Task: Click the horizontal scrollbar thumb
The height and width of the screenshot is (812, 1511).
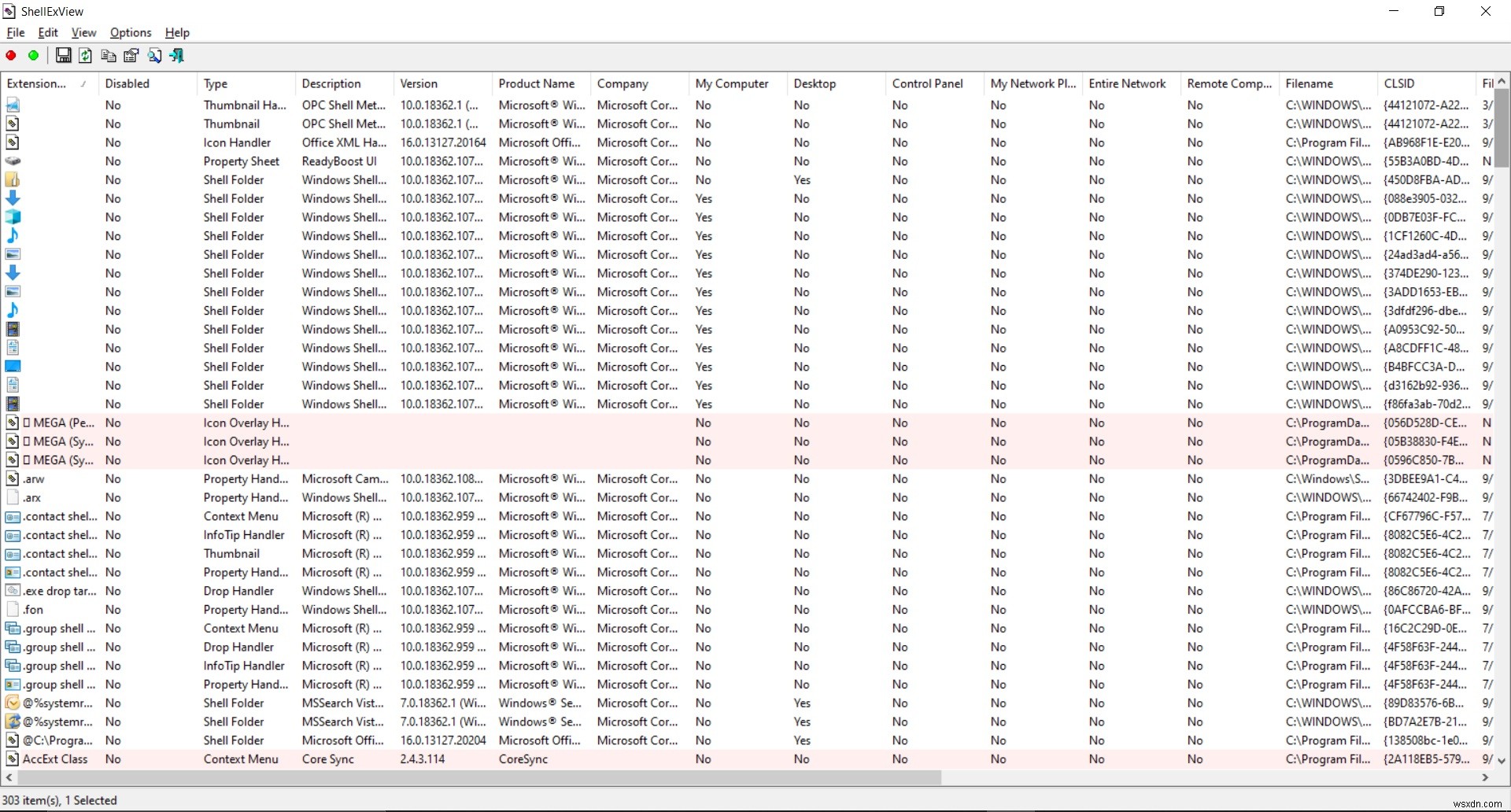Action: [478, 777]
